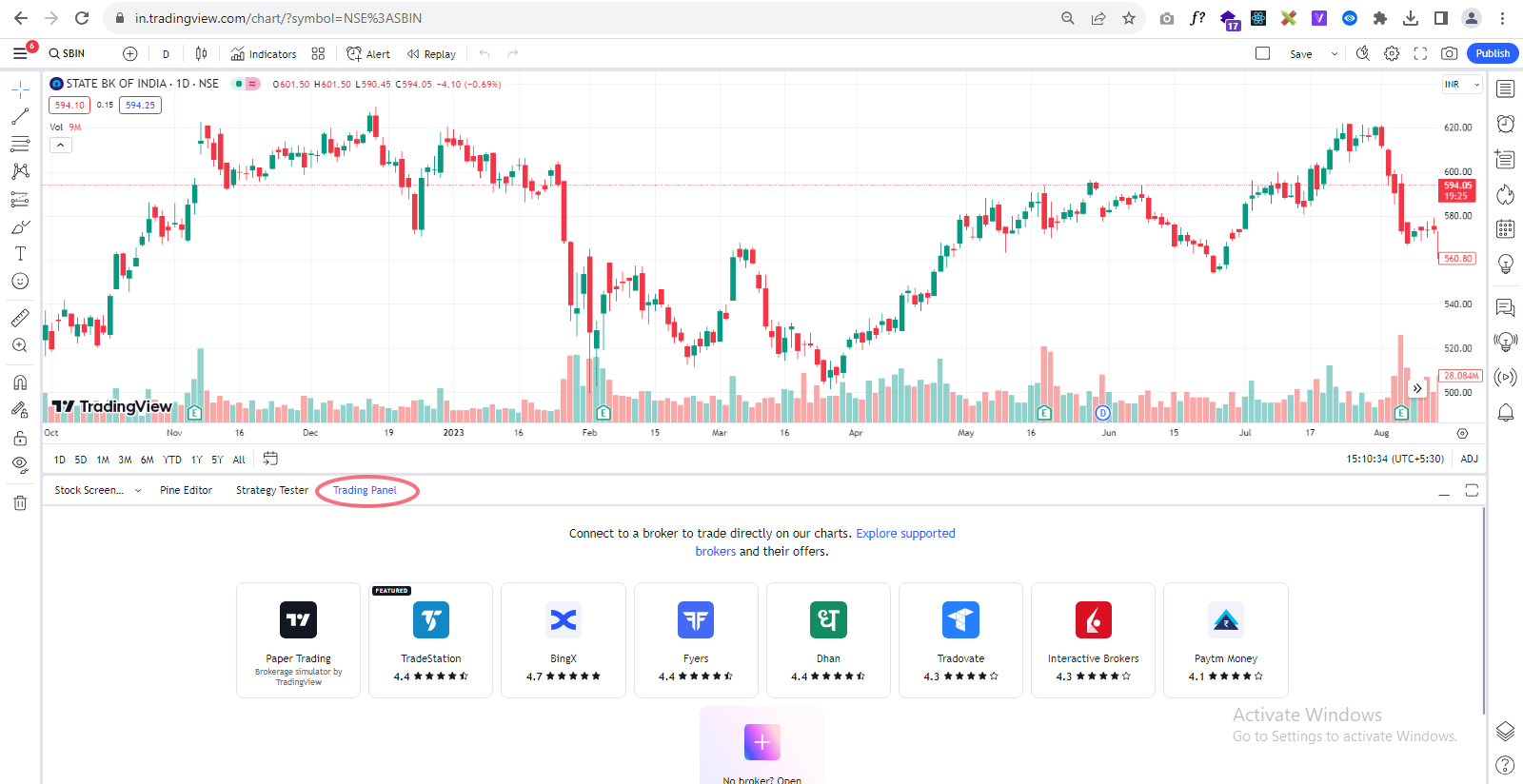Lock all drawing tools
Viewport: 1523px width, 784px height.
[x=20, y=438]
